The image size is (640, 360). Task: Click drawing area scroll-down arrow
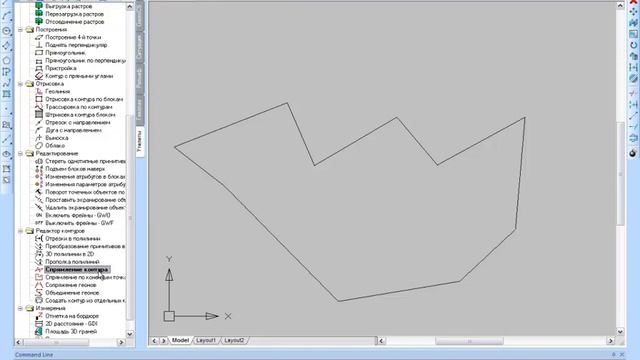[x=620, y=332]
